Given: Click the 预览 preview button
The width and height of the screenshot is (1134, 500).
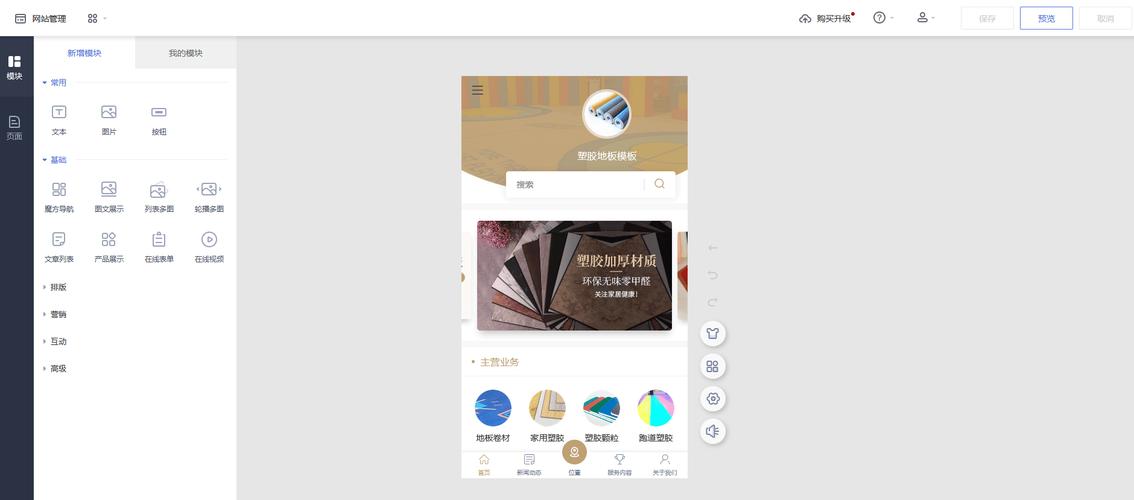Looking at the screenshot, I should [x=1046, y=19].
